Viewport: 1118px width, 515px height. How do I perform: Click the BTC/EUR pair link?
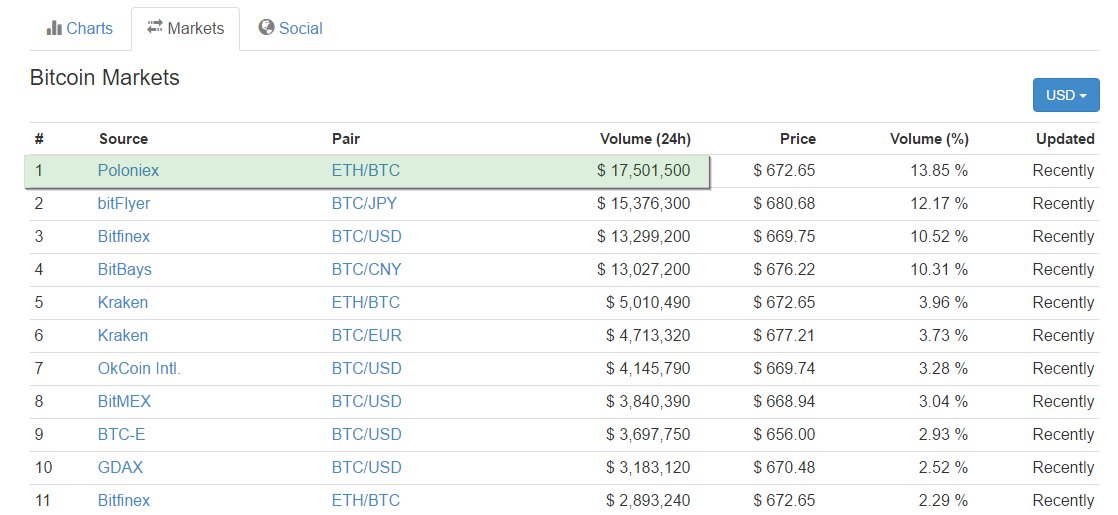(x=366, y=335)
